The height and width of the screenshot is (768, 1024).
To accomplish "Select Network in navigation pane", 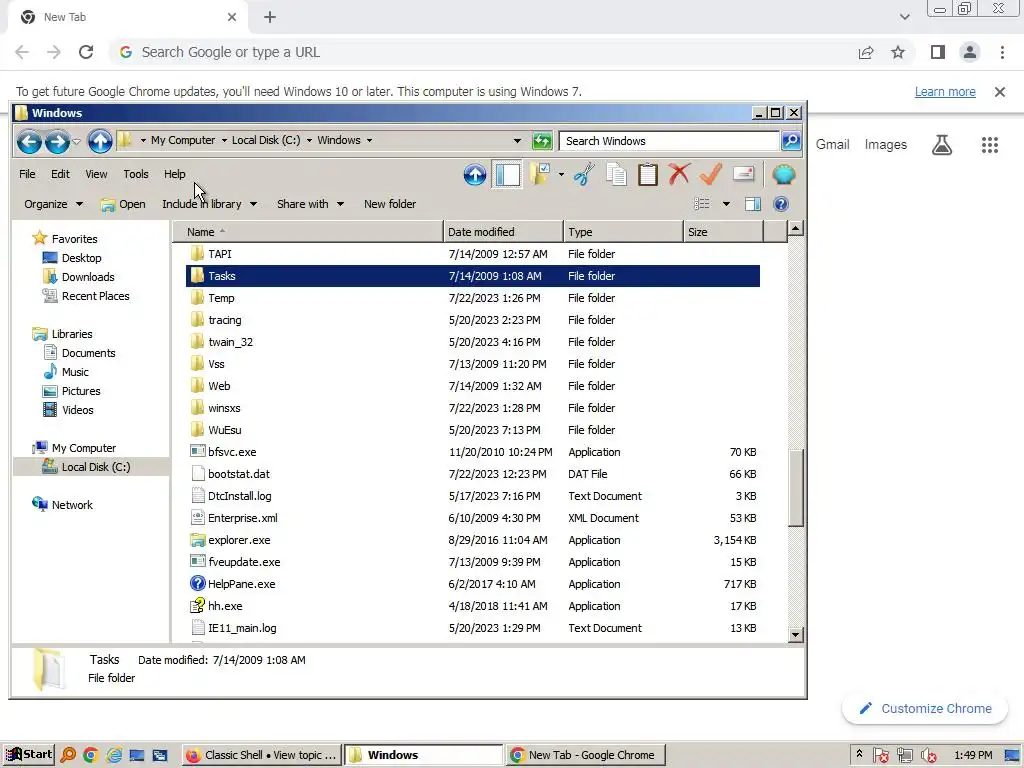I will point(63,505).
